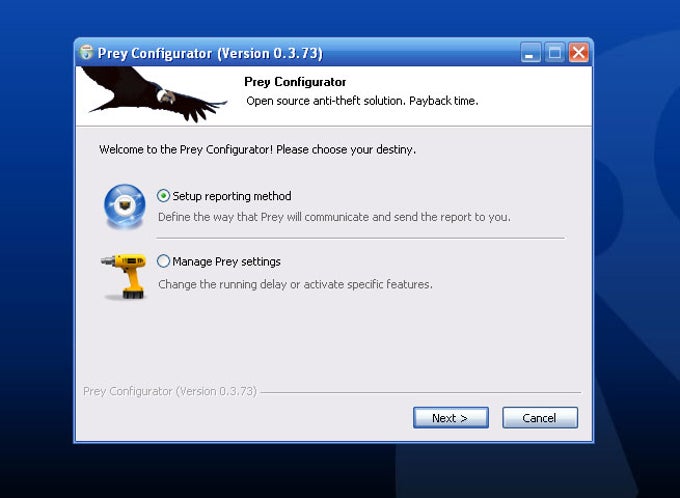Viewport: 680px width, 498px height.
Task: Click the Next > button
Action: coord(451,418)
